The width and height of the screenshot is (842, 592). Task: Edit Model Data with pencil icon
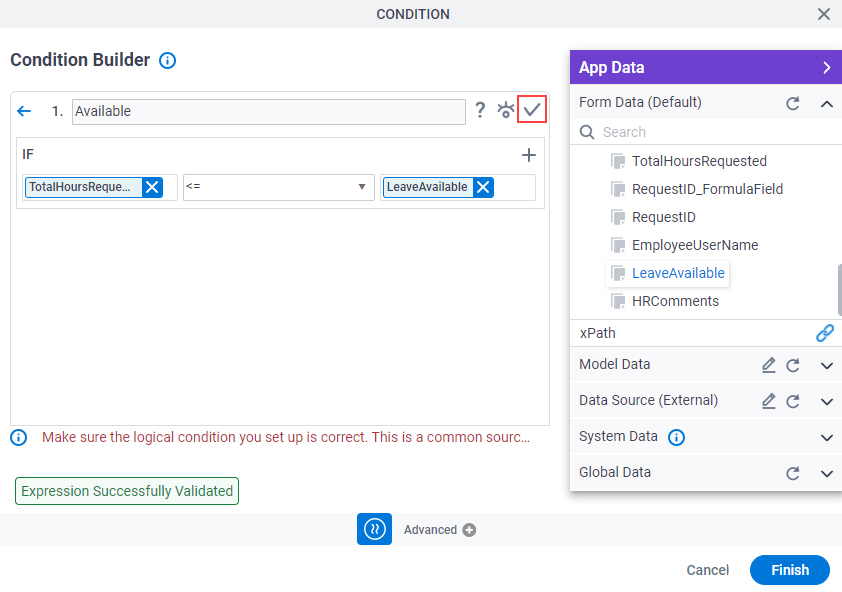[x=768, y=365]
